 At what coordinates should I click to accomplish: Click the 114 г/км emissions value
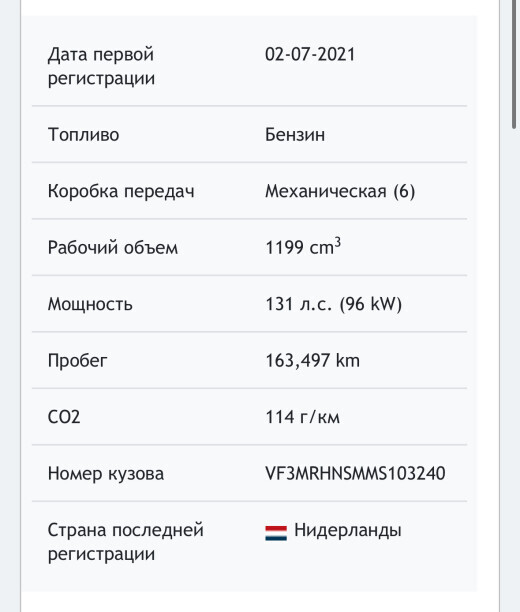(x=303, y=417)
